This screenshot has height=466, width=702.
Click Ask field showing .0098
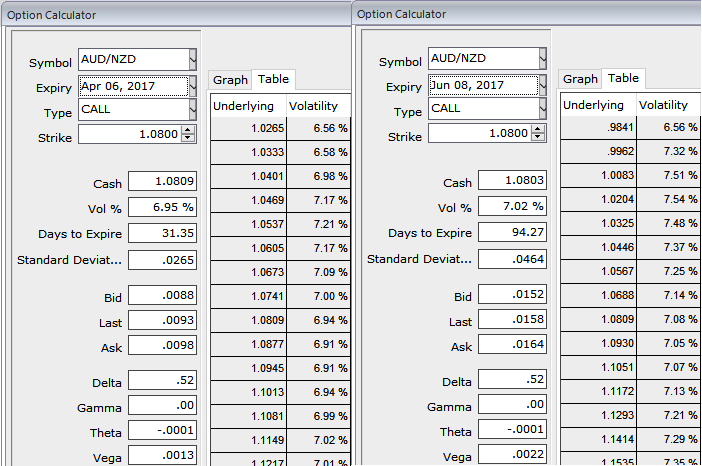coord(163,346)
